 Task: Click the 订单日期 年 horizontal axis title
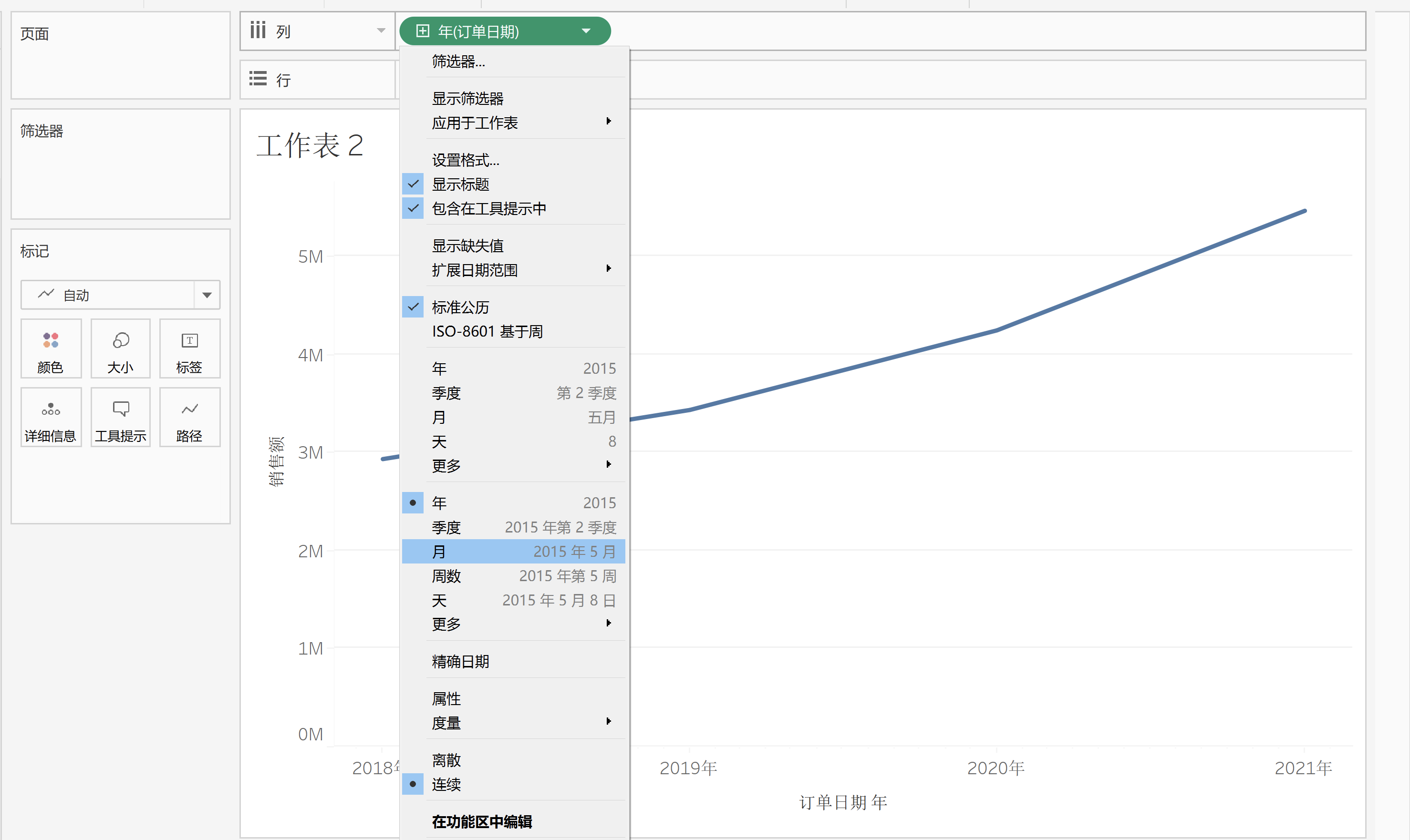click(843, 802)
